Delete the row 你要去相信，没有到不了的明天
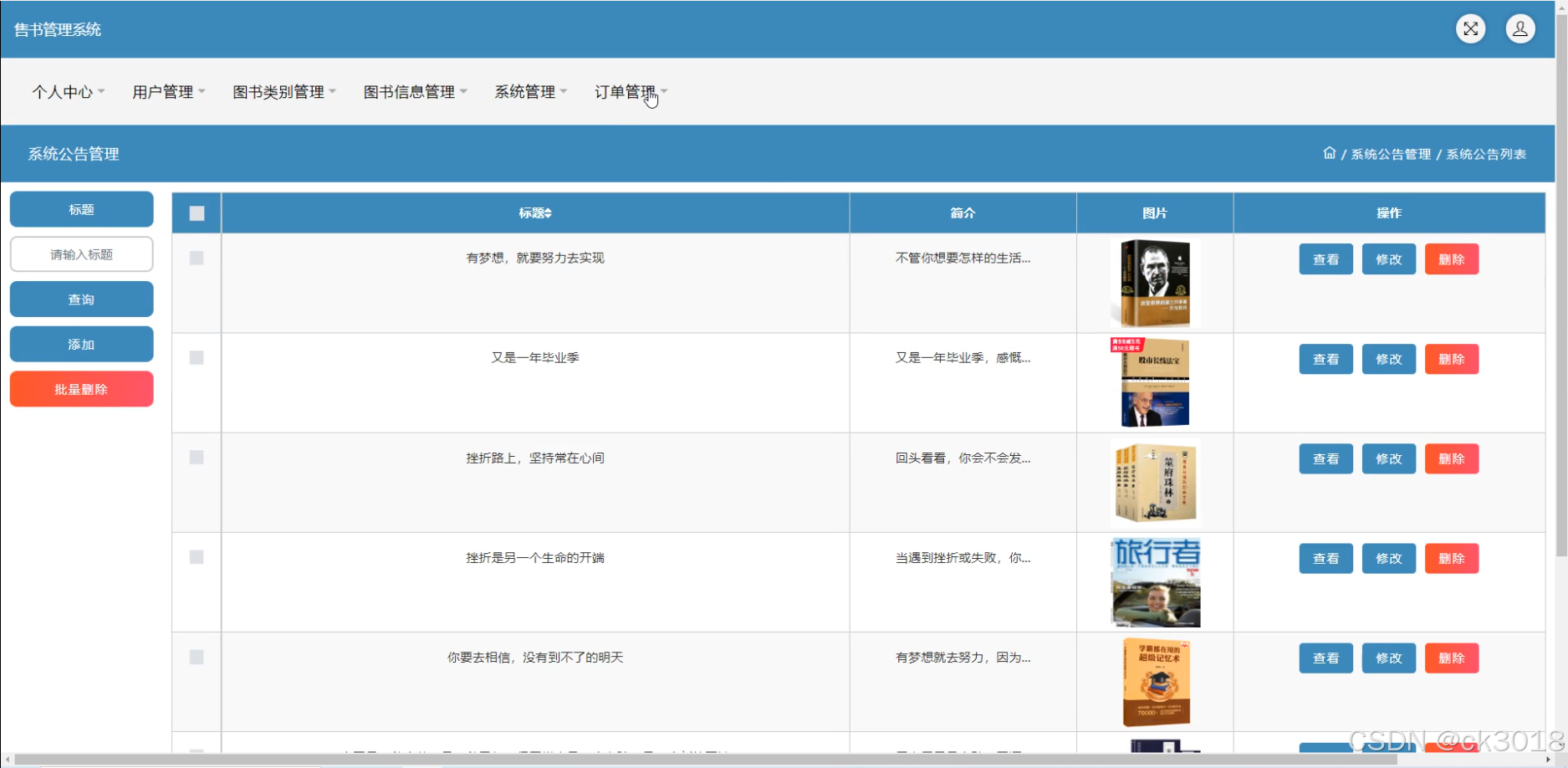The height and width of the screenshot is (768, 1568). [x=1452, y=658]
